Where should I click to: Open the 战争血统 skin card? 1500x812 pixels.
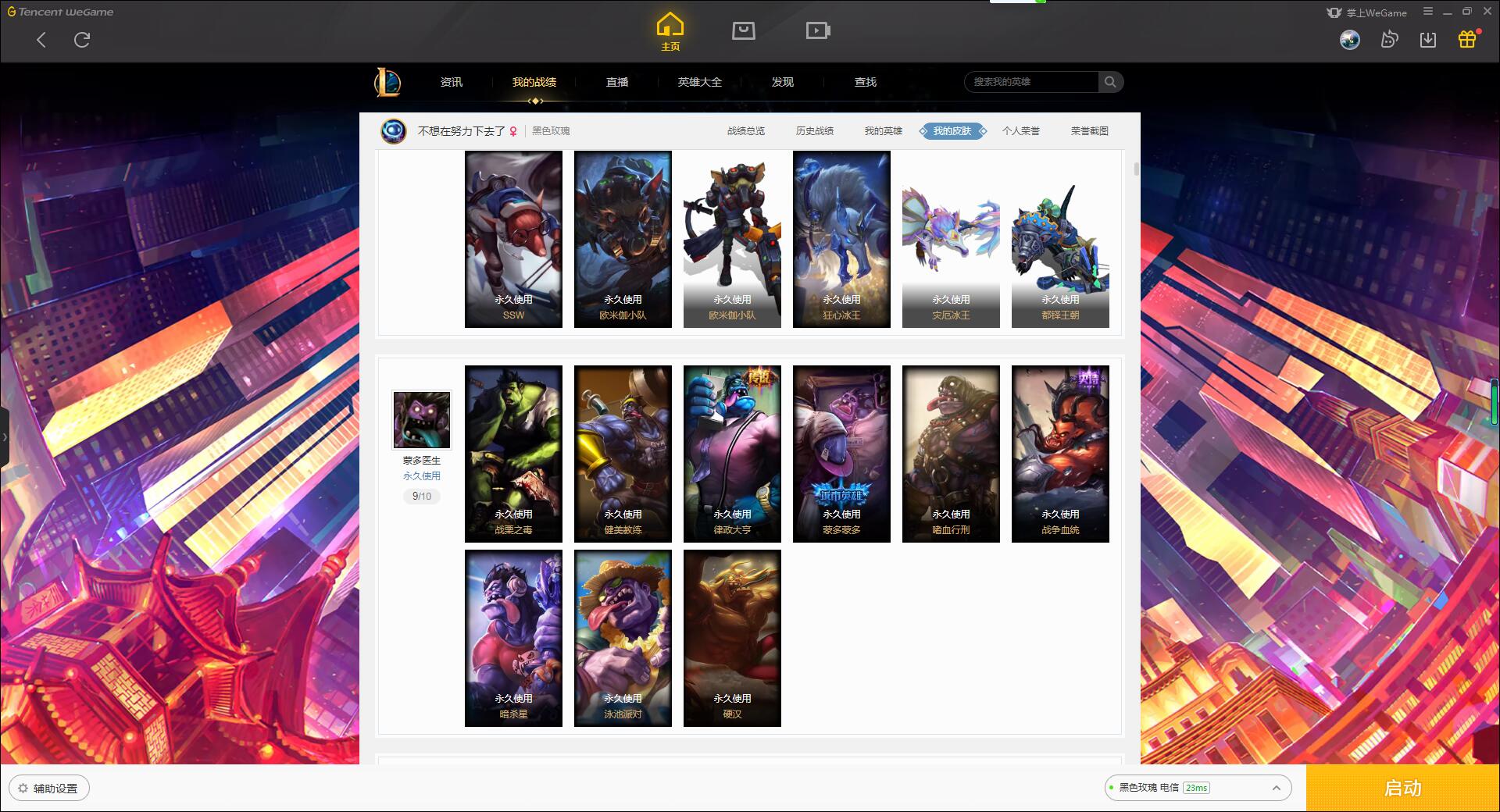click(x=1060, y=454)
